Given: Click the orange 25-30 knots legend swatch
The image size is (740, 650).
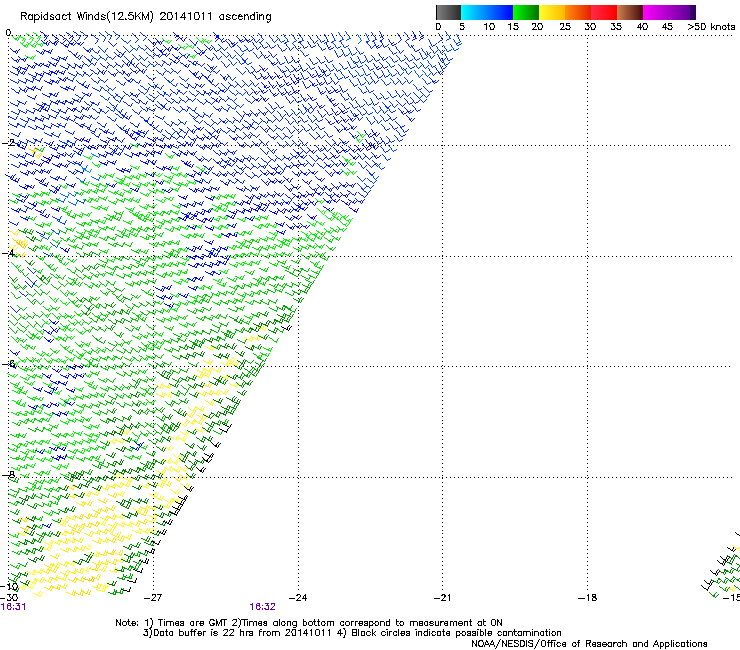Looking at the screenshot, I should pyautogui.click(x=578, y=12).
